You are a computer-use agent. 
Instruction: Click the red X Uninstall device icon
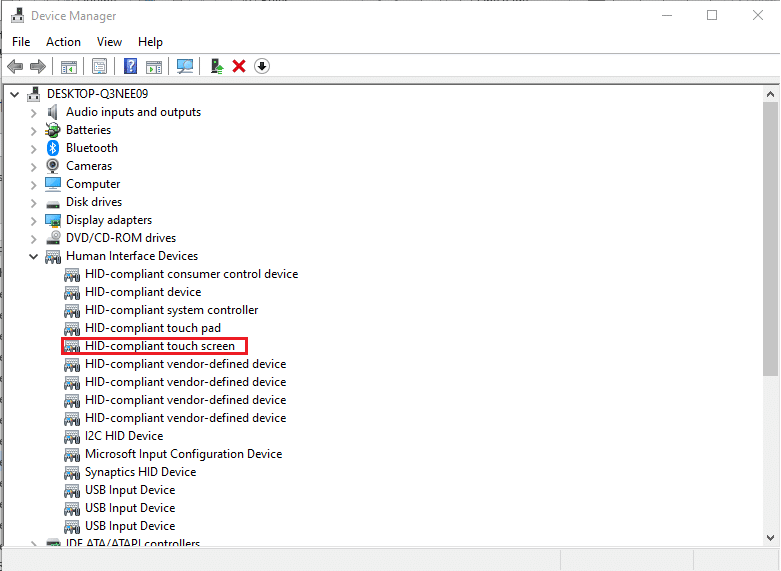pos(239,66)
